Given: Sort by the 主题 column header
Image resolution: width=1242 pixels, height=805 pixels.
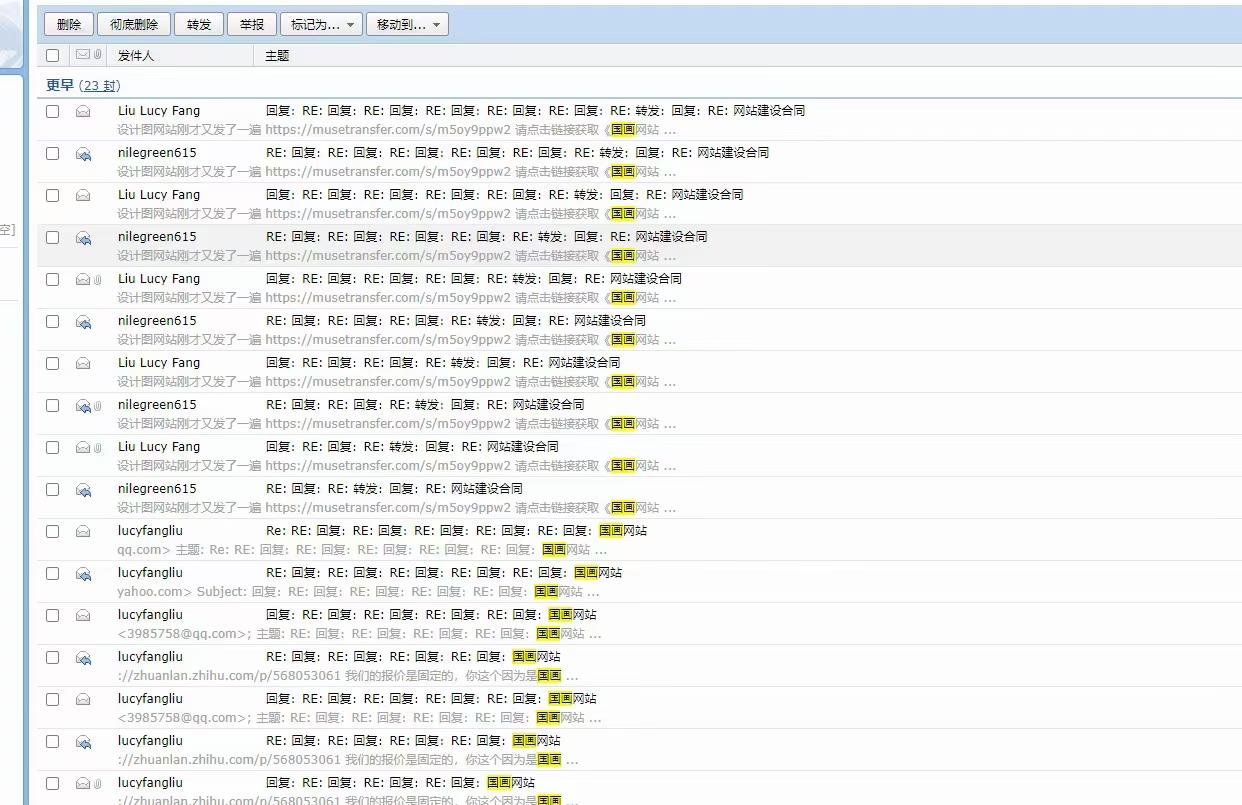Looking at the screenshot, I should 277,56.
